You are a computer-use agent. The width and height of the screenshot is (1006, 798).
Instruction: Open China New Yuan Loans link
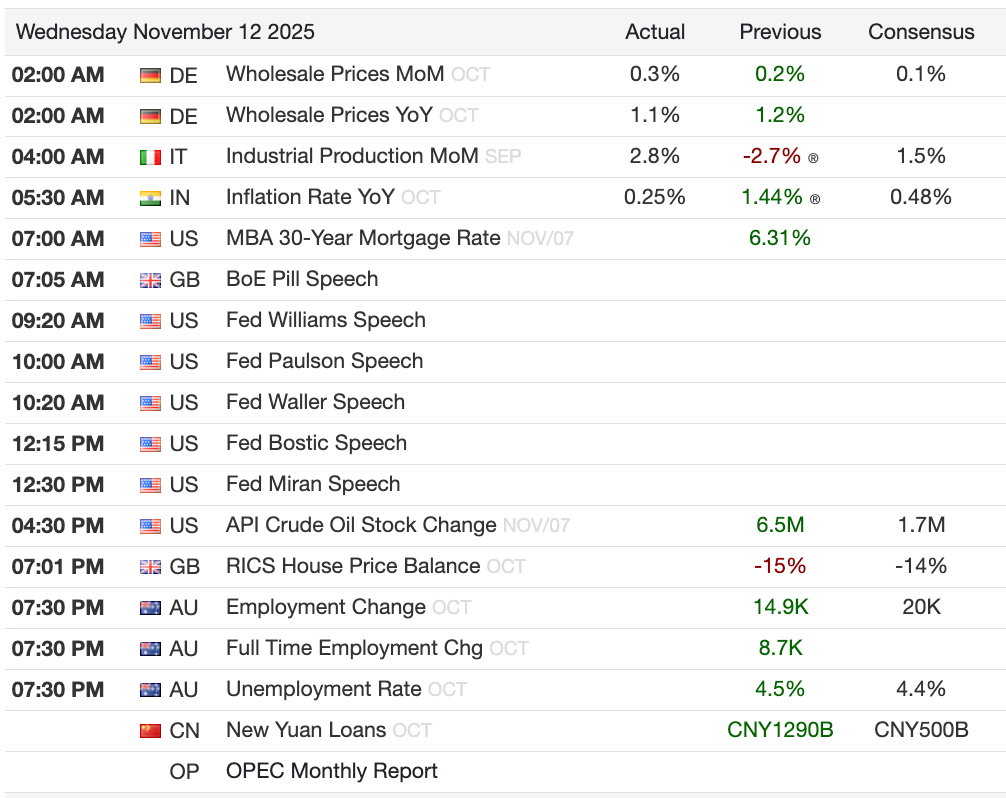306,730
